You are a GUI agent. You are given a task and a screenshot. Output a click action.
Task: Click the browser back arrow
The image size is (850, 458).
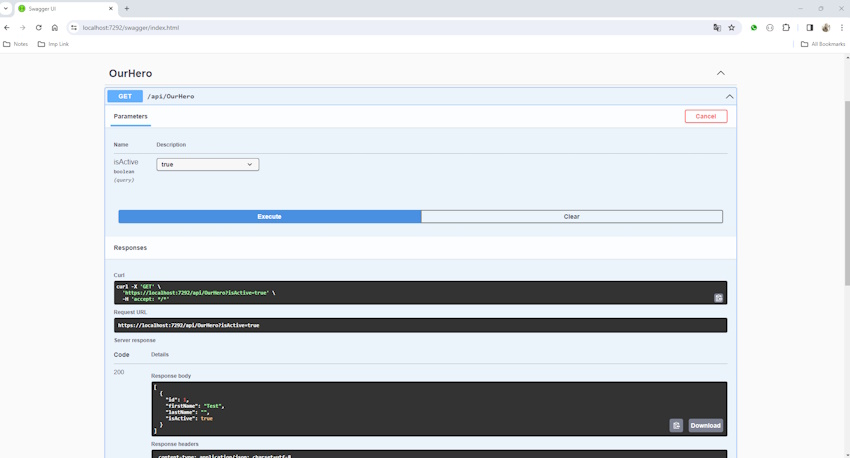[7, 28]
